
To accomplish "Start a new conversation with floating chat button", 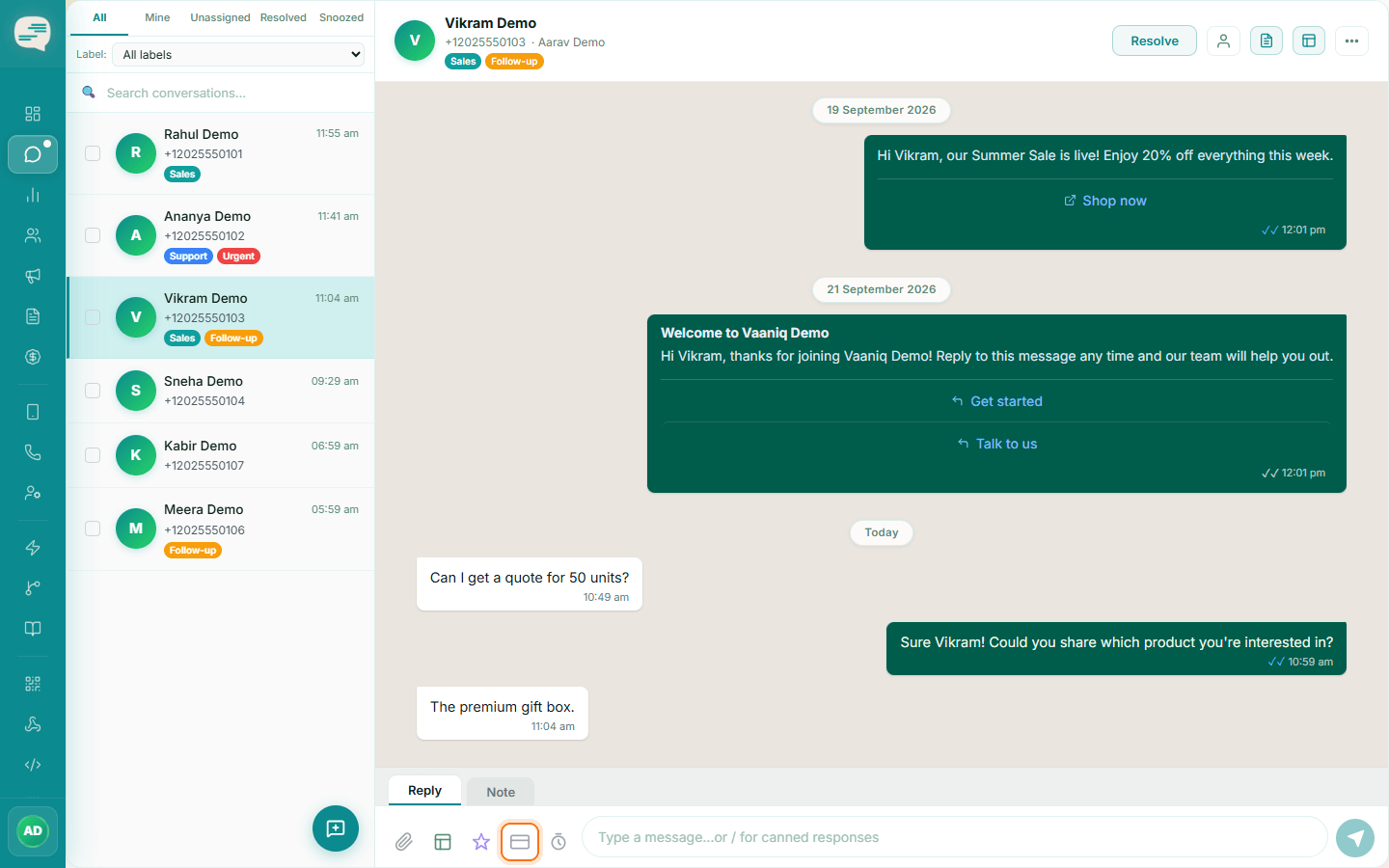I will 336,828.
